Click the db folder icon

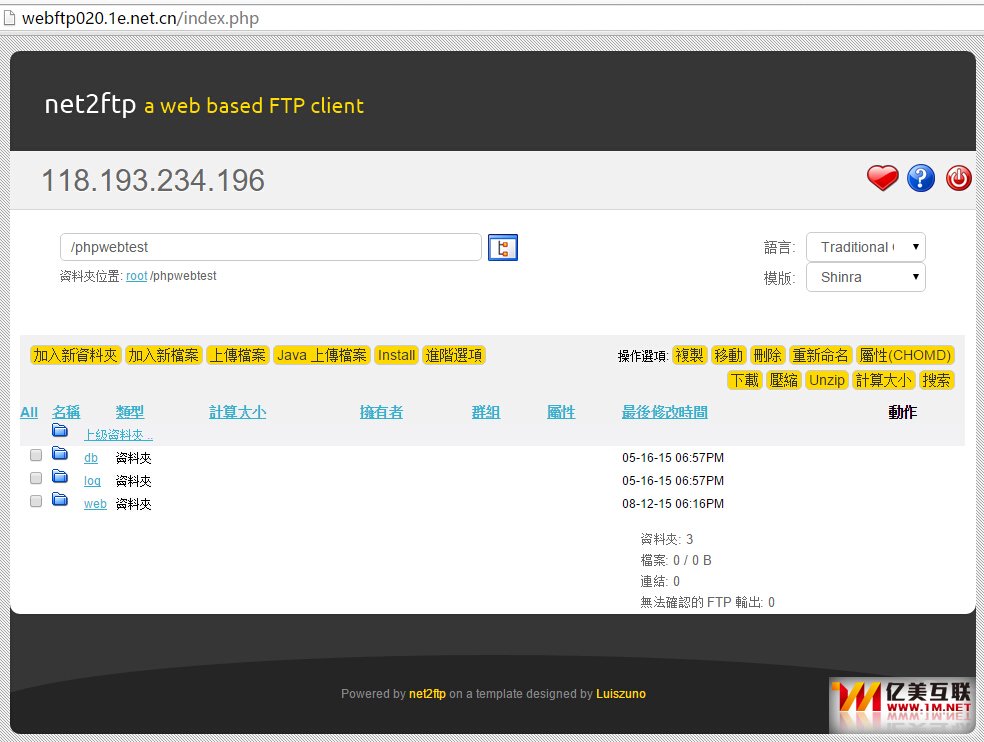(x=60, y=453)
